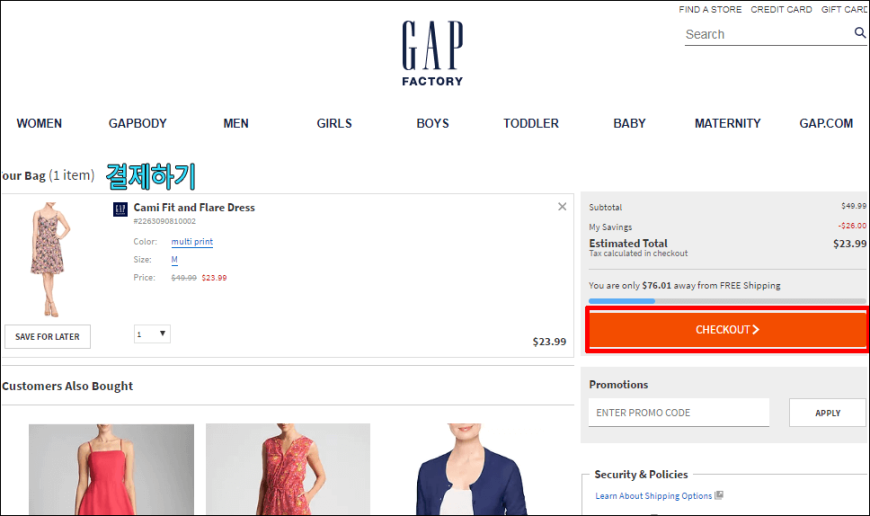Go to GAP.COM in the navigation bar
Screen dimensions: 870x516
click(826, 123)
